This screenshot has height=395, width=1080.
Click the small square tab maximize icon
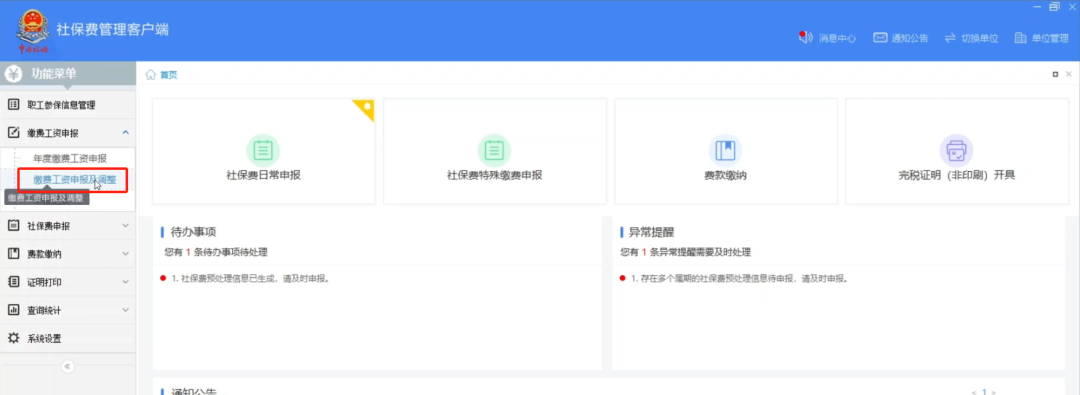pos(1055,74)
